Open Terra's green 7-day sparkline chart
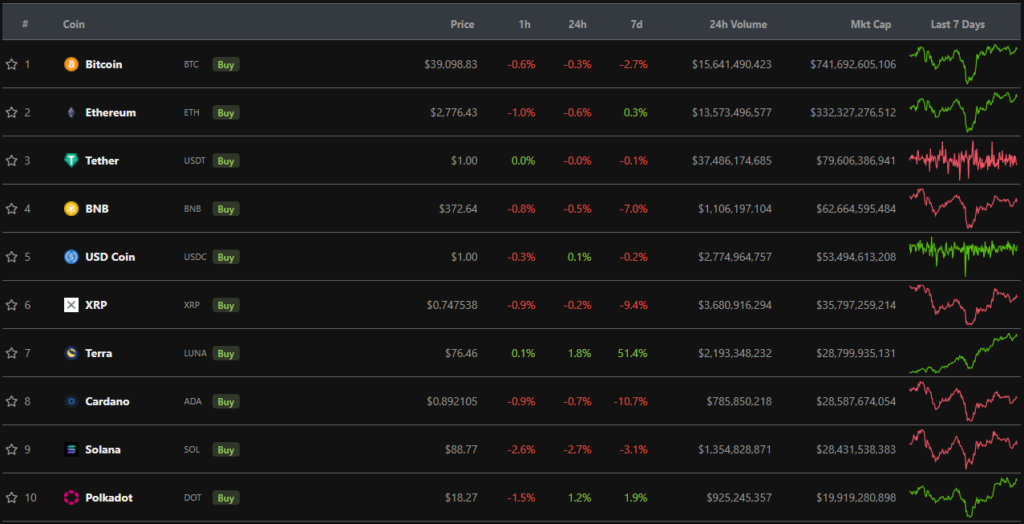 pyautogui.click(x=963, y=353)
